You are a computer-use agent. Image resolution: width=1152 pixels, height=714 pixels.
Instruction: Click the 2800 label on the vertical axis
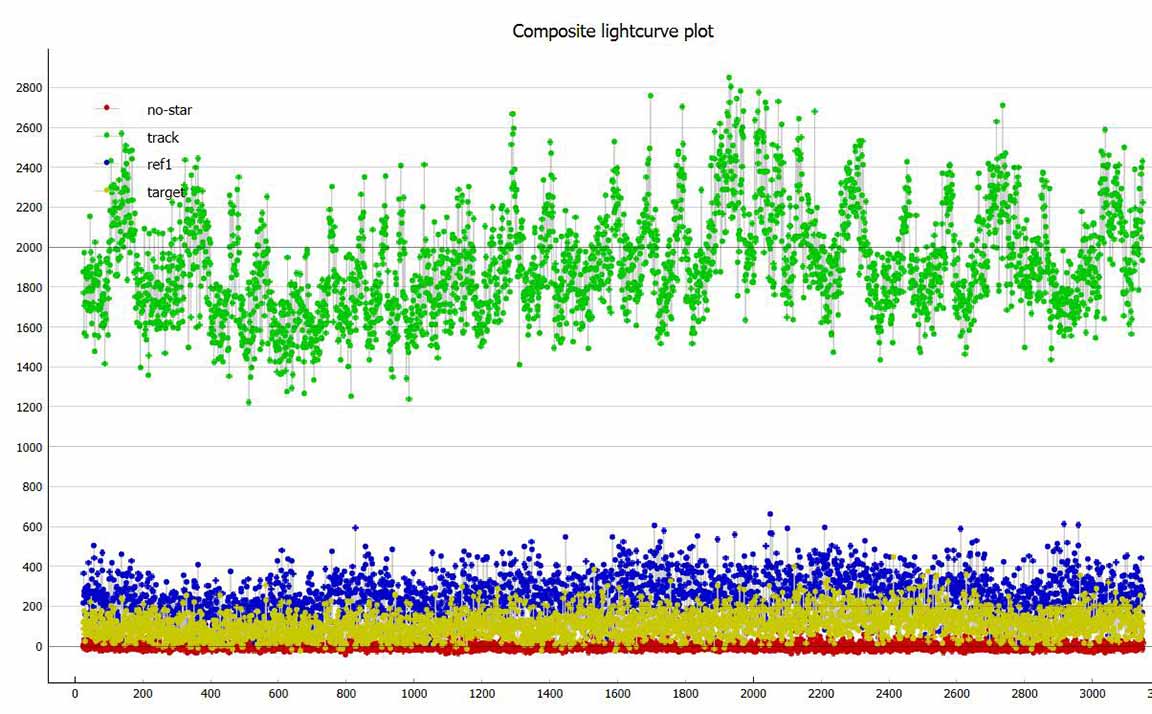coord(29,88)
